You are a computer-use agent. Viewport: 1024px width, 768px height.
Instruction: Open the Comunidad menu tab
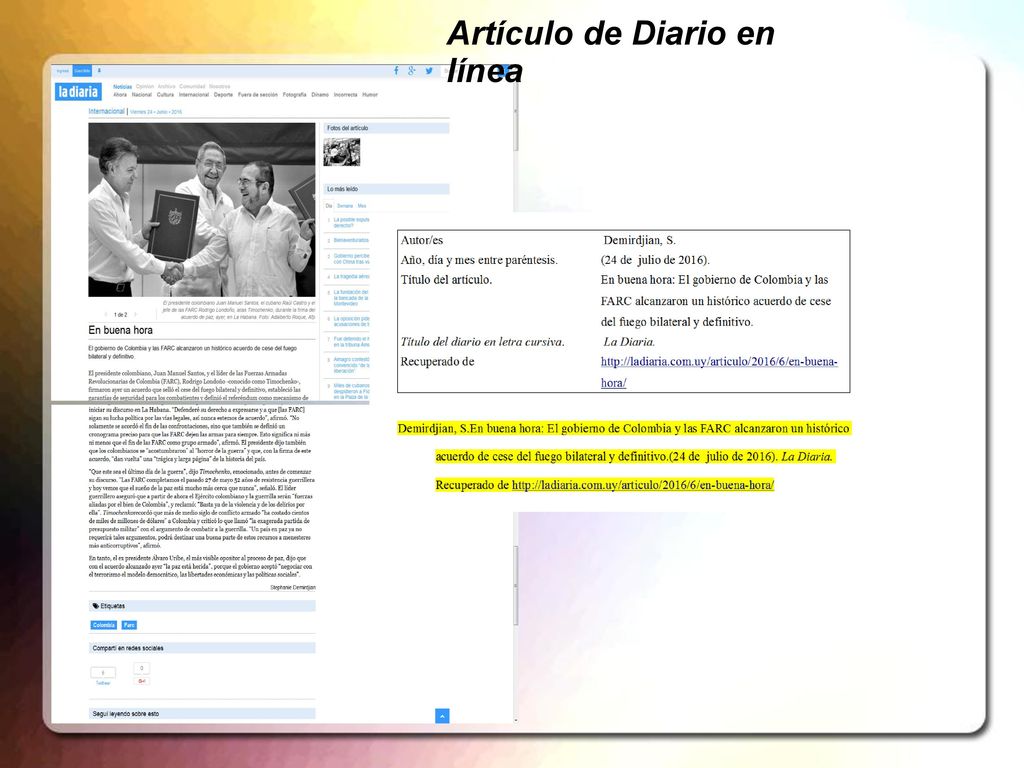click(192, 86)
